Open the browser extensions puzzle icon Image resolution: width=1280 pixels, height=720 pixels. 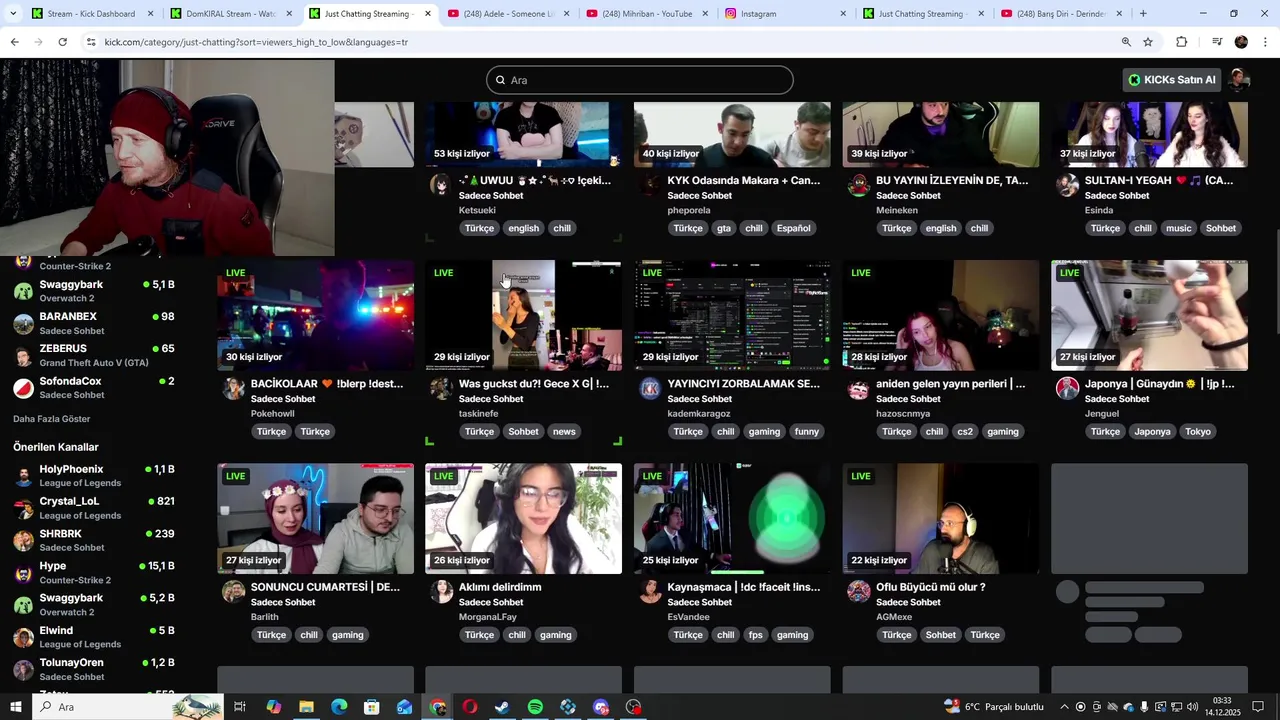[x=1182, y=42]
